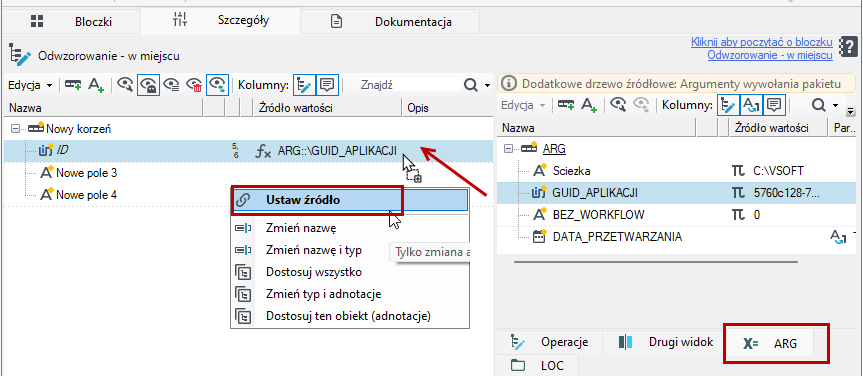Choose Zmień nazwę i typ menu entry

[x=349, y=249]
